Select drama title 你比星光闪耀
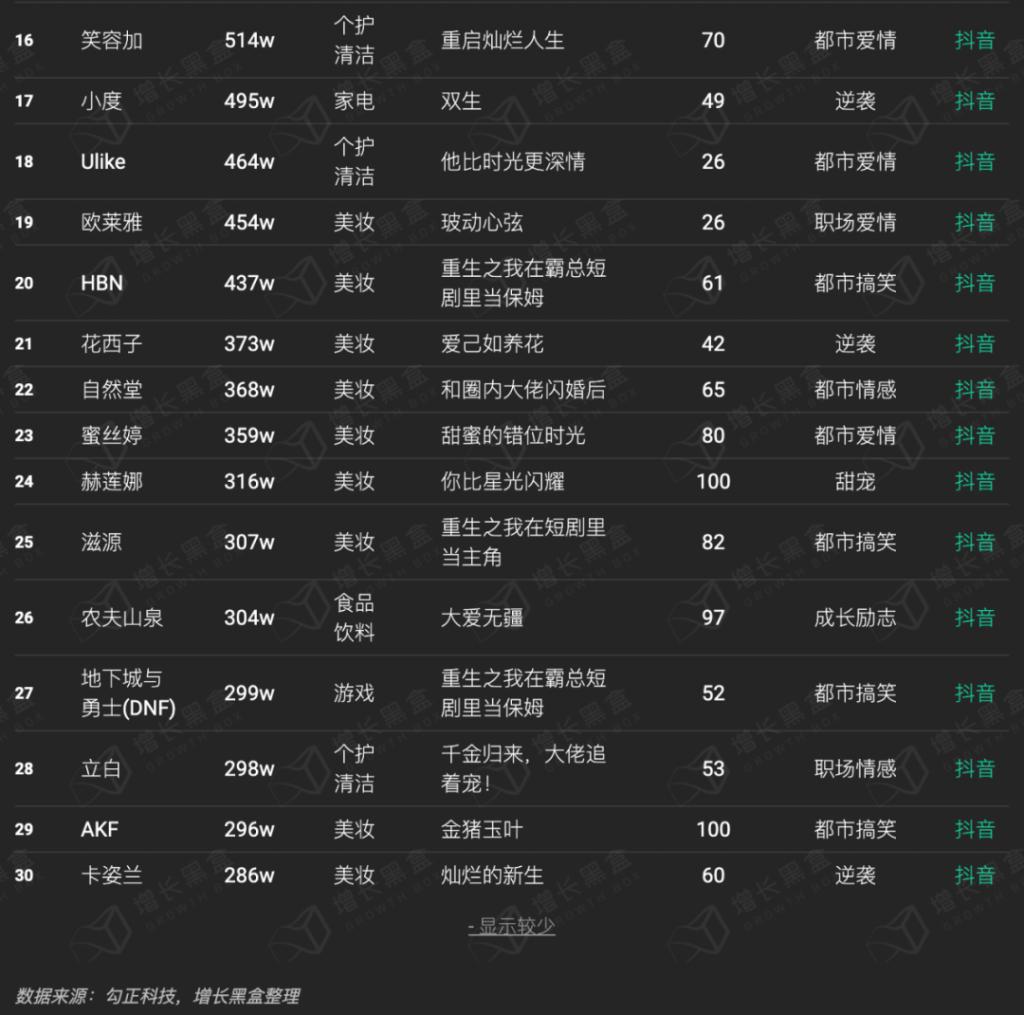Screen dimensions: 1024x1015 [503, 481]
